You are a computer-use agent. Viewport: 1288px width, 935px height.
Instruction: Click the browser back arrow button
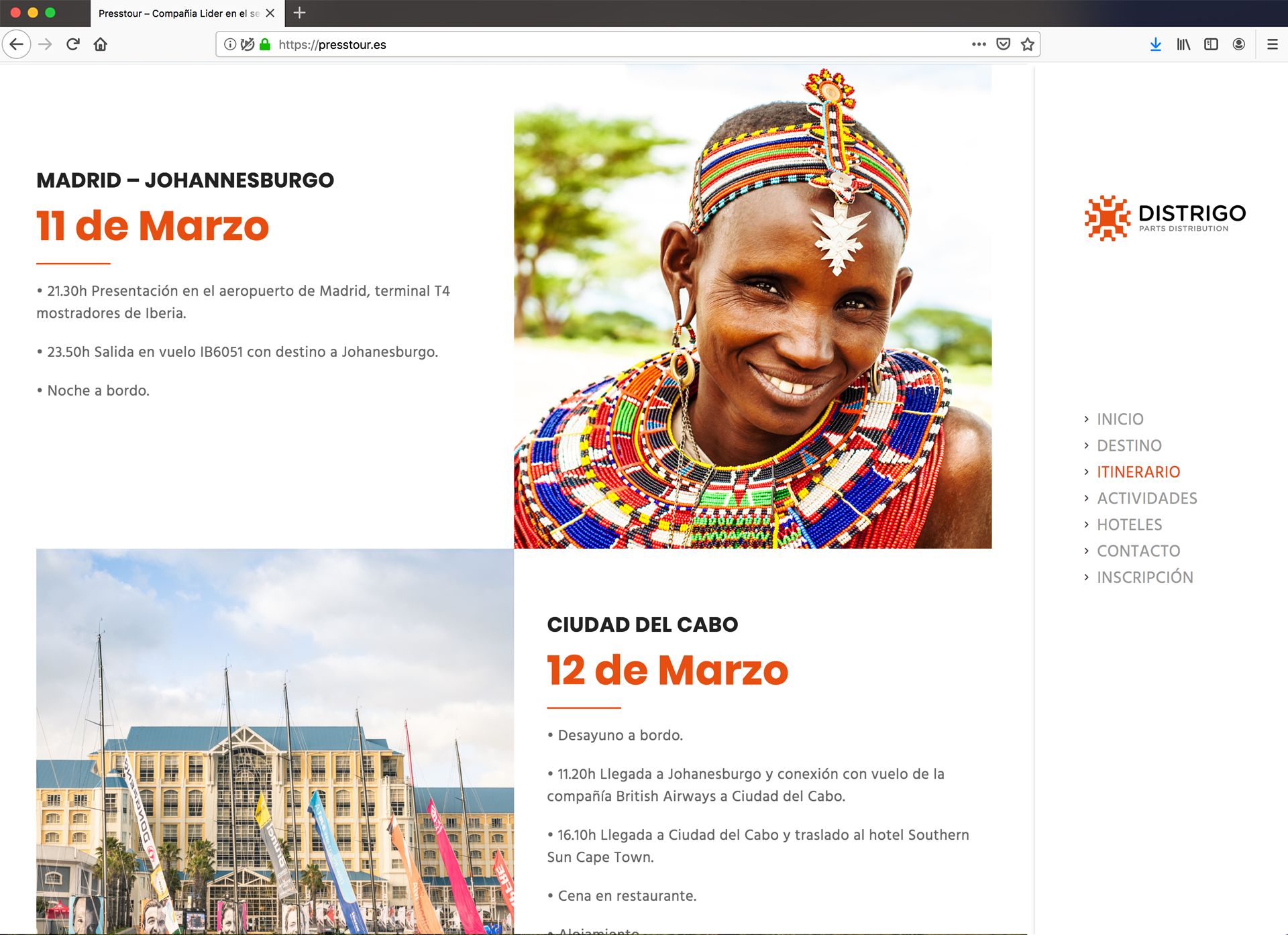click(17, 44)
